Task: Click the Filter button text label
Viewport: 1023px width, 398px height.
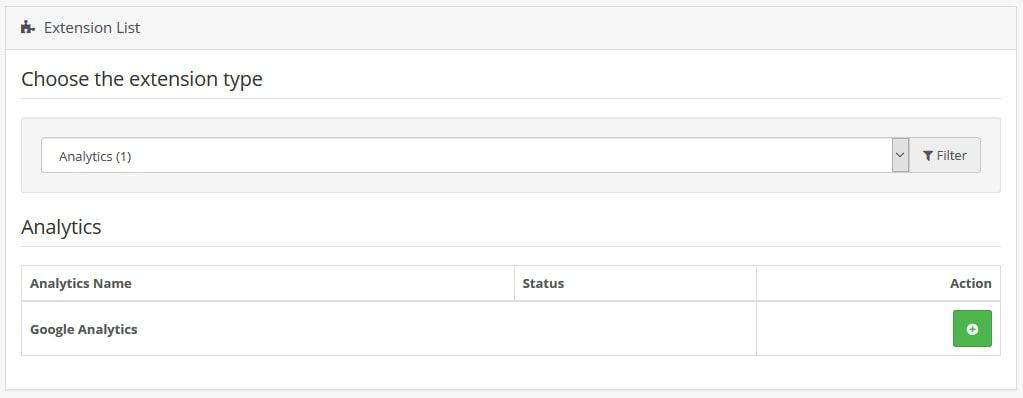Action: click(x=951, y=155)
